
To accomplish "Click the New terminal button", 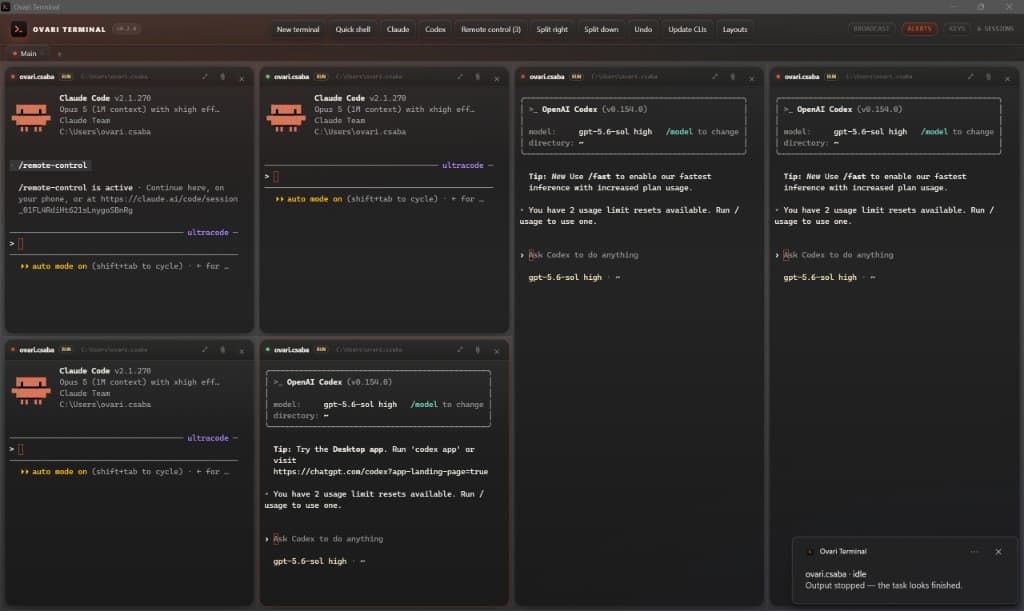I will point(298,29).
